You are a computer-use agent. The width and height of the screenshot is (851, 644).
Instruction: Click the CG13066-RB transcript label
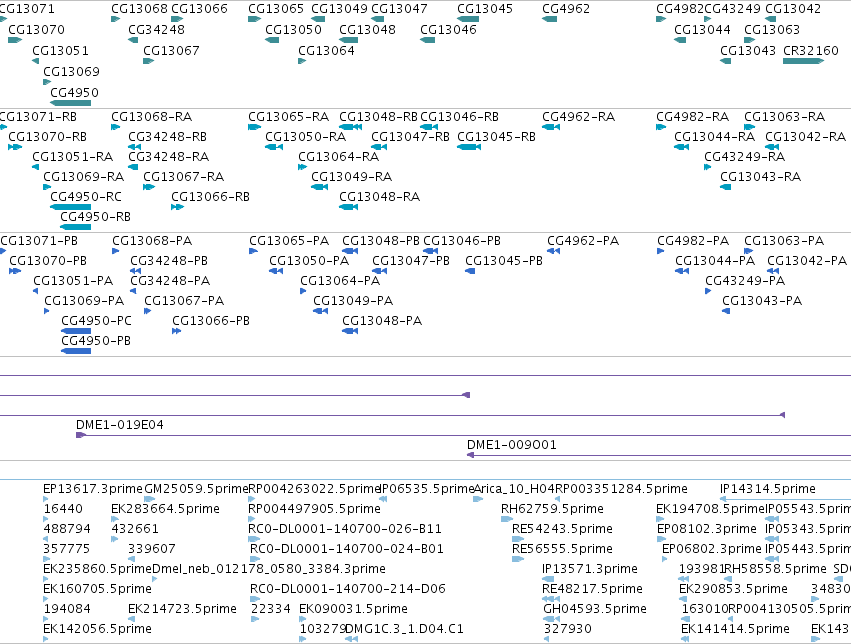[210, 196]
